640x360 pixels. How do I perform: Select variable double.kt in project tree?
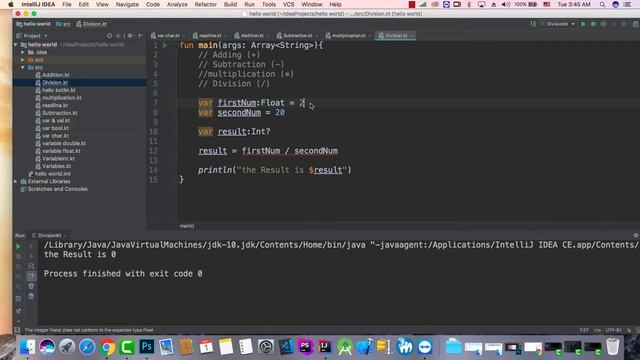point(64,143)
